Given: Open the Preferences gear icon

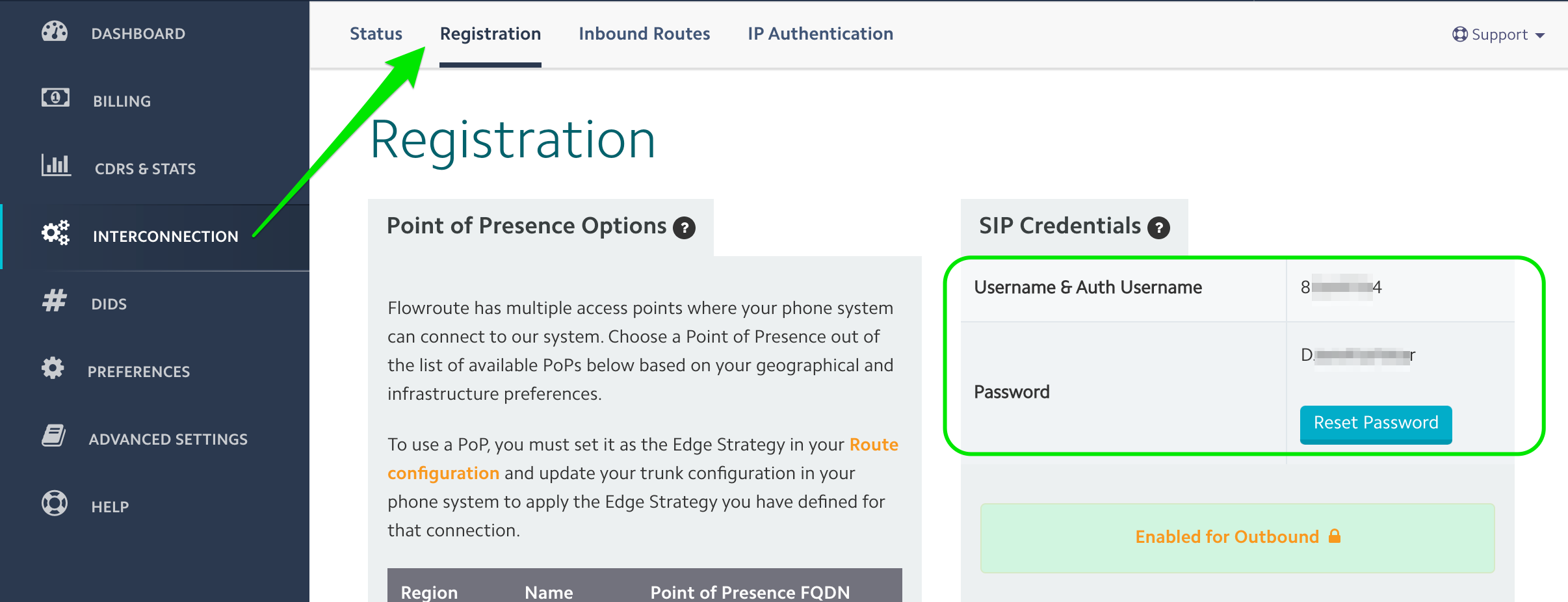Looking at the screenshot, I should (x=53, y=368).
